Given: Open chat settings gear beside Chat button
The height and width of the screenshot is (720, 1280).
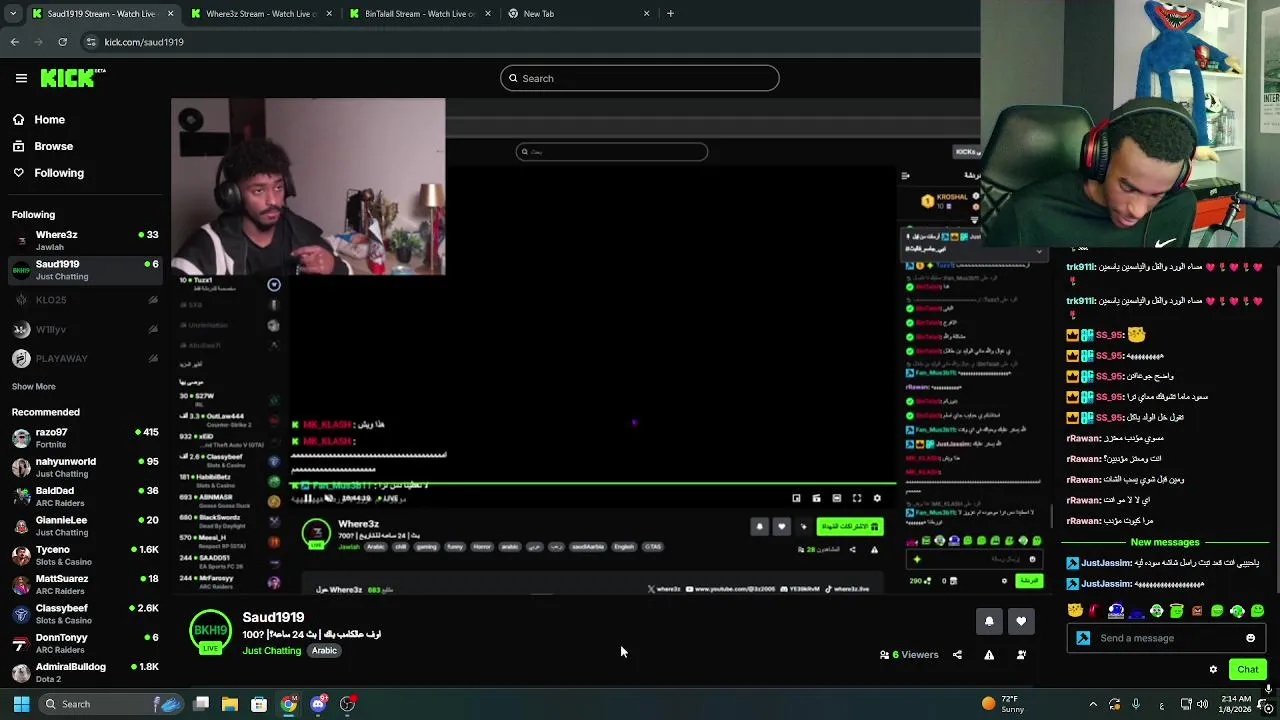Looking at the screenshot, I should (1213, 670).
